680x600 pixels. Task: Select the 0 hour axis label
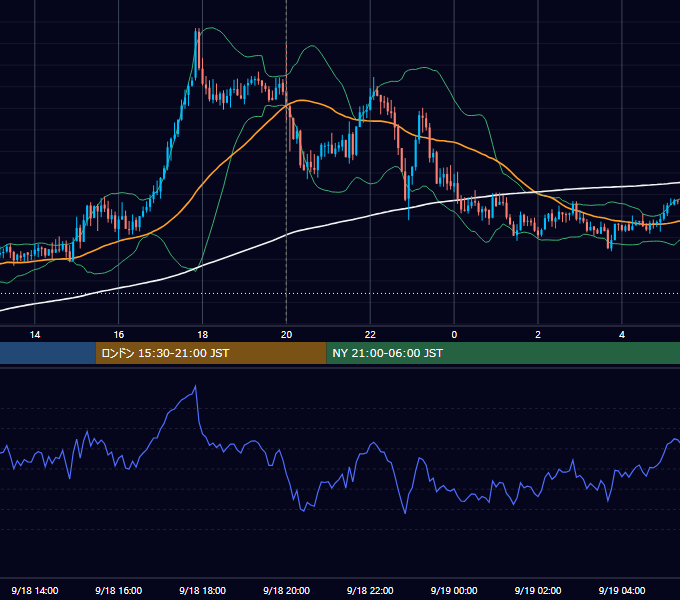[x=454, y=335]
